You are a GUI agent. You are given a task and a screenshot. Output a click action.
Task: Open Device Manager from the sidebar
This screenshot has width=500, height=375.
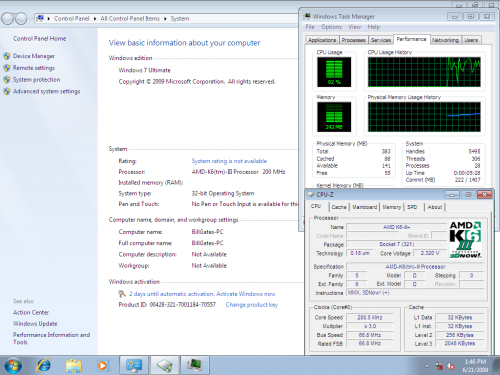tap(34, 56)
